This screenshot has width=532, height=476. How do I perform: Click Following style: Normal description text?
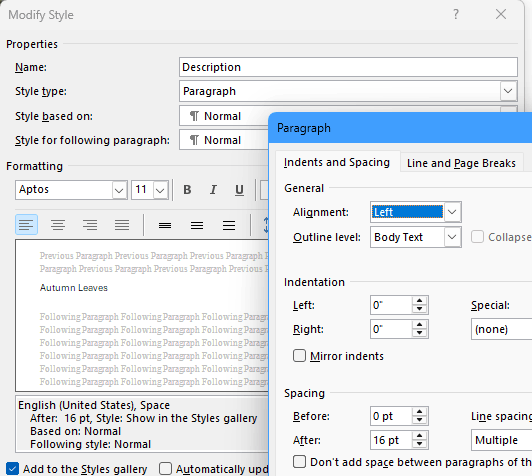90,444
